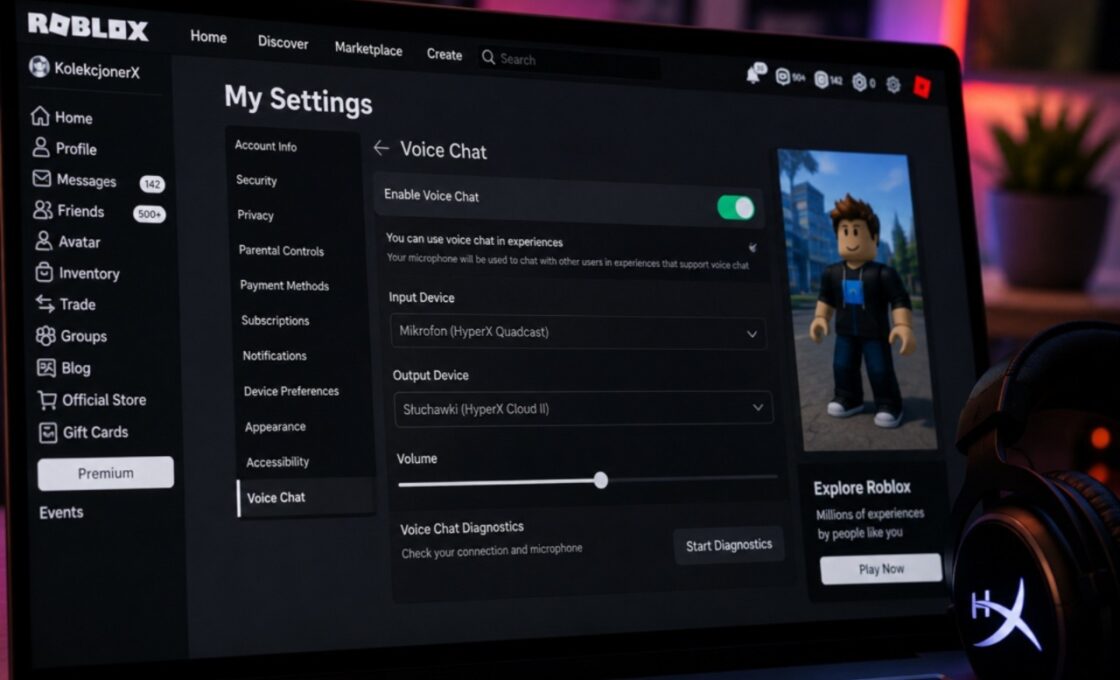Click the avatar character preview image
1120x680 pixels.
(857, 300)
